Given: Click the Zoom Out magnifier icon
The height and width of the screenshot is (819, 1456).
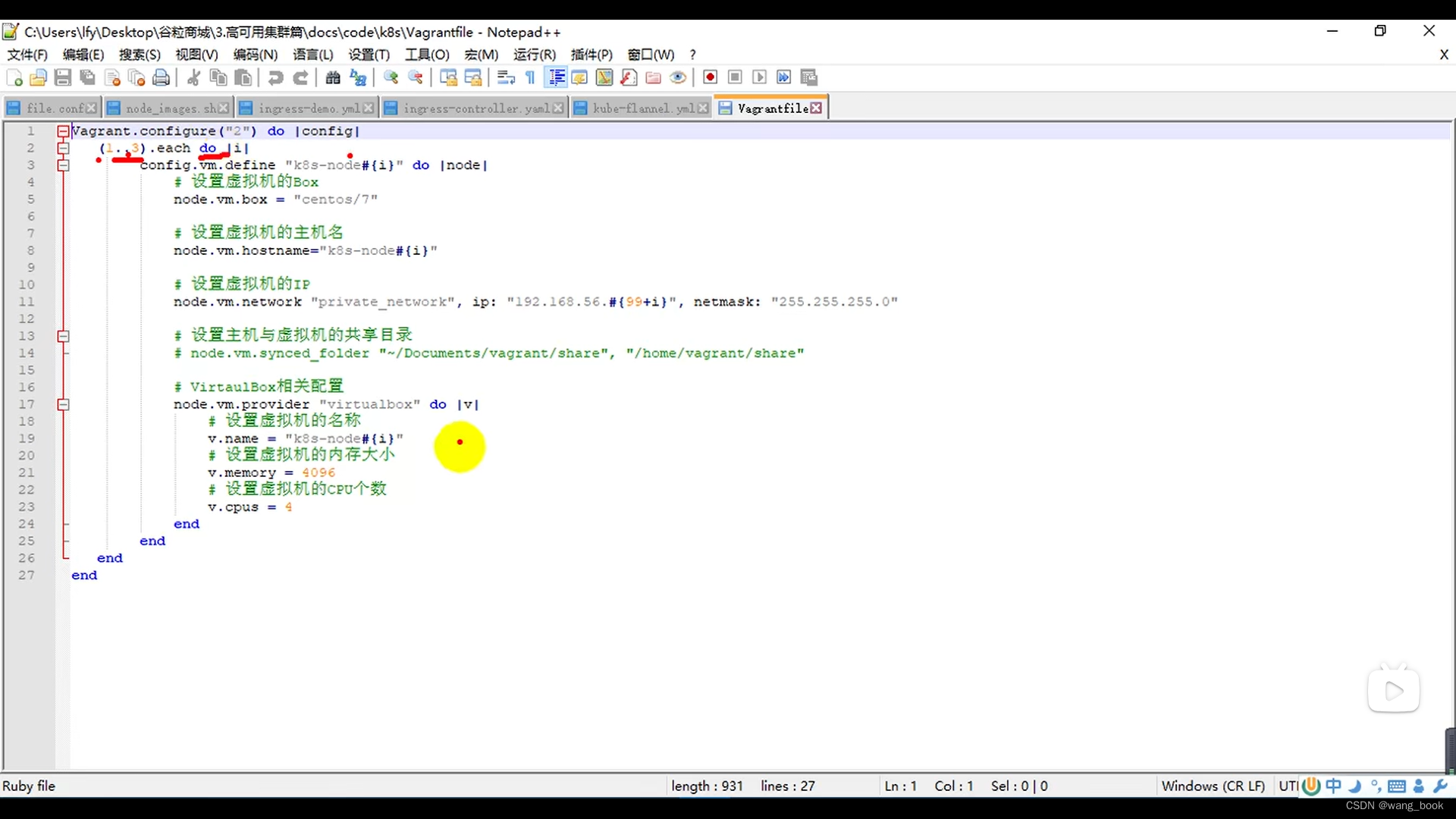Looking at the screenshot, I should 416,77.
